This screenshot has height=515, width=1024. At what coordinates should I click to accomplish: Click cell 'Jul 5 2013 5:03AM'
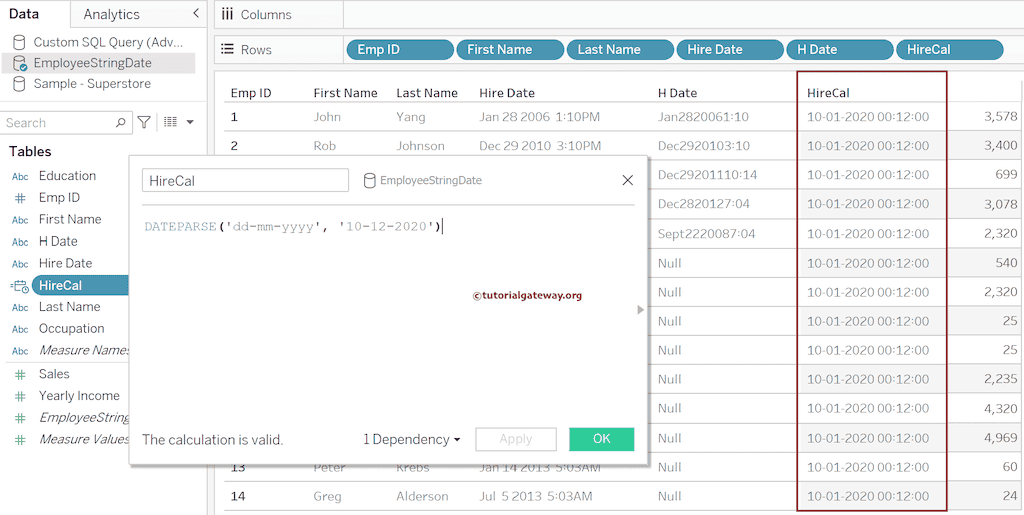pyautogui.click(x=536, y=497)
